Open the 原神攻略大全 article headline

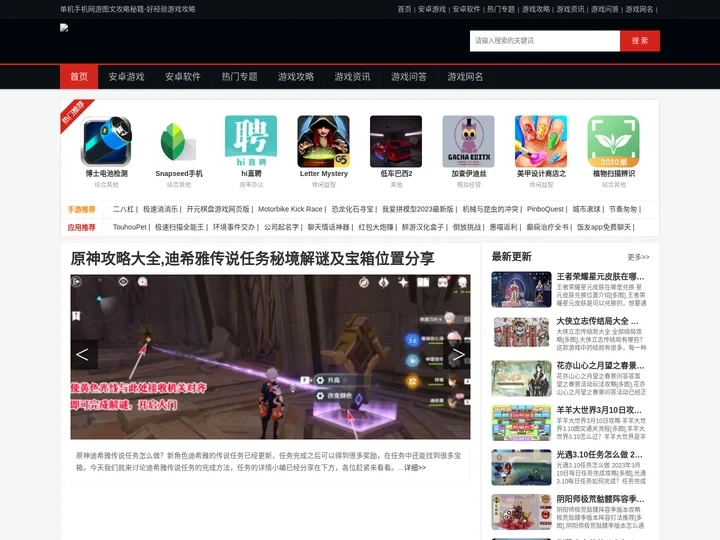(252, 259)
